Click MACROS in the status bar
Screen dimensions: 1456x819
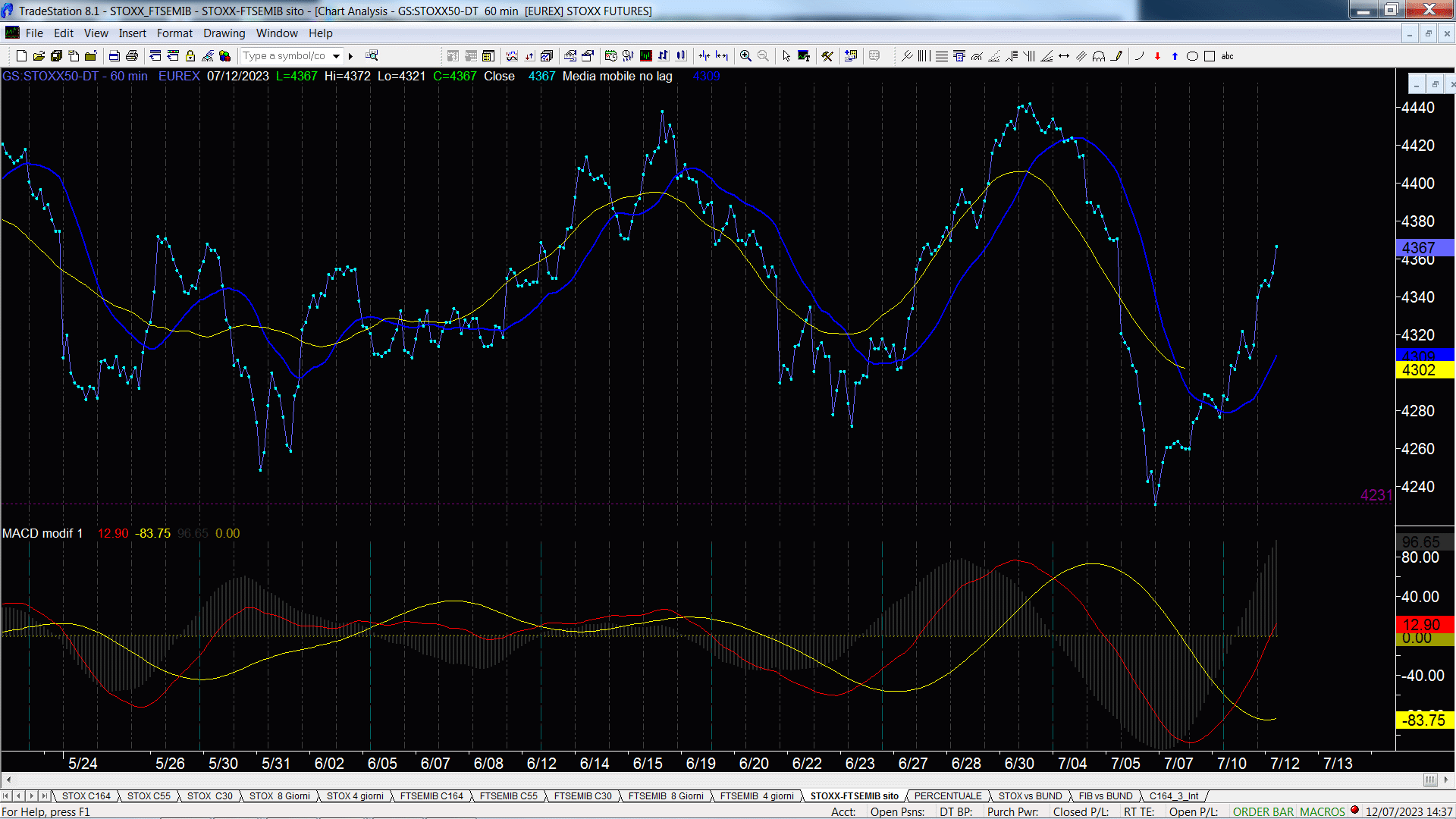pos(1323,811)
